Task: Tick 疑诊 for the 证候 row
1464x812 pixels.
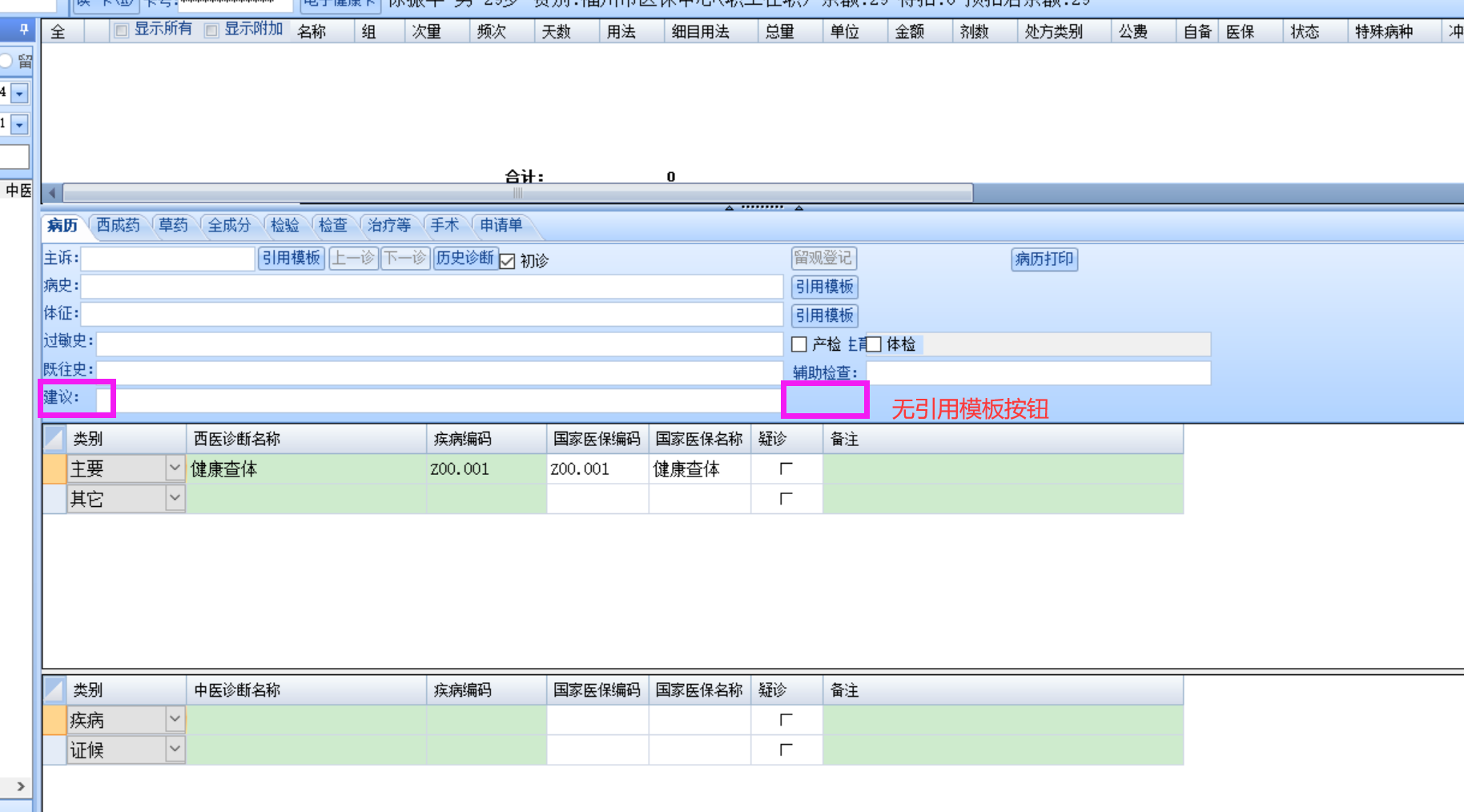Action: pyautogui.click(x=786, y=750)
